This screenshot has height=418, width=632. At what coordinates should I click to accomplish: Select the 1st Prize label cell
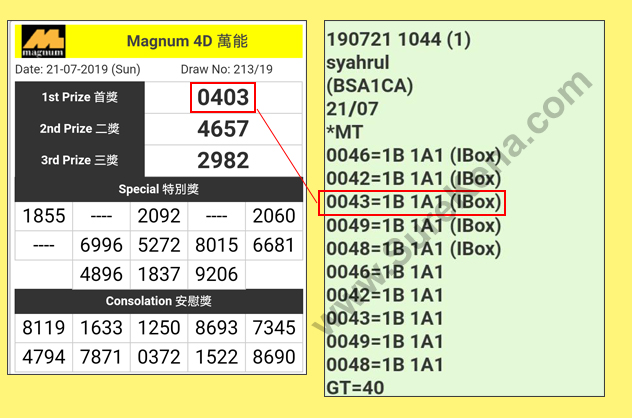tap(80, 98)
